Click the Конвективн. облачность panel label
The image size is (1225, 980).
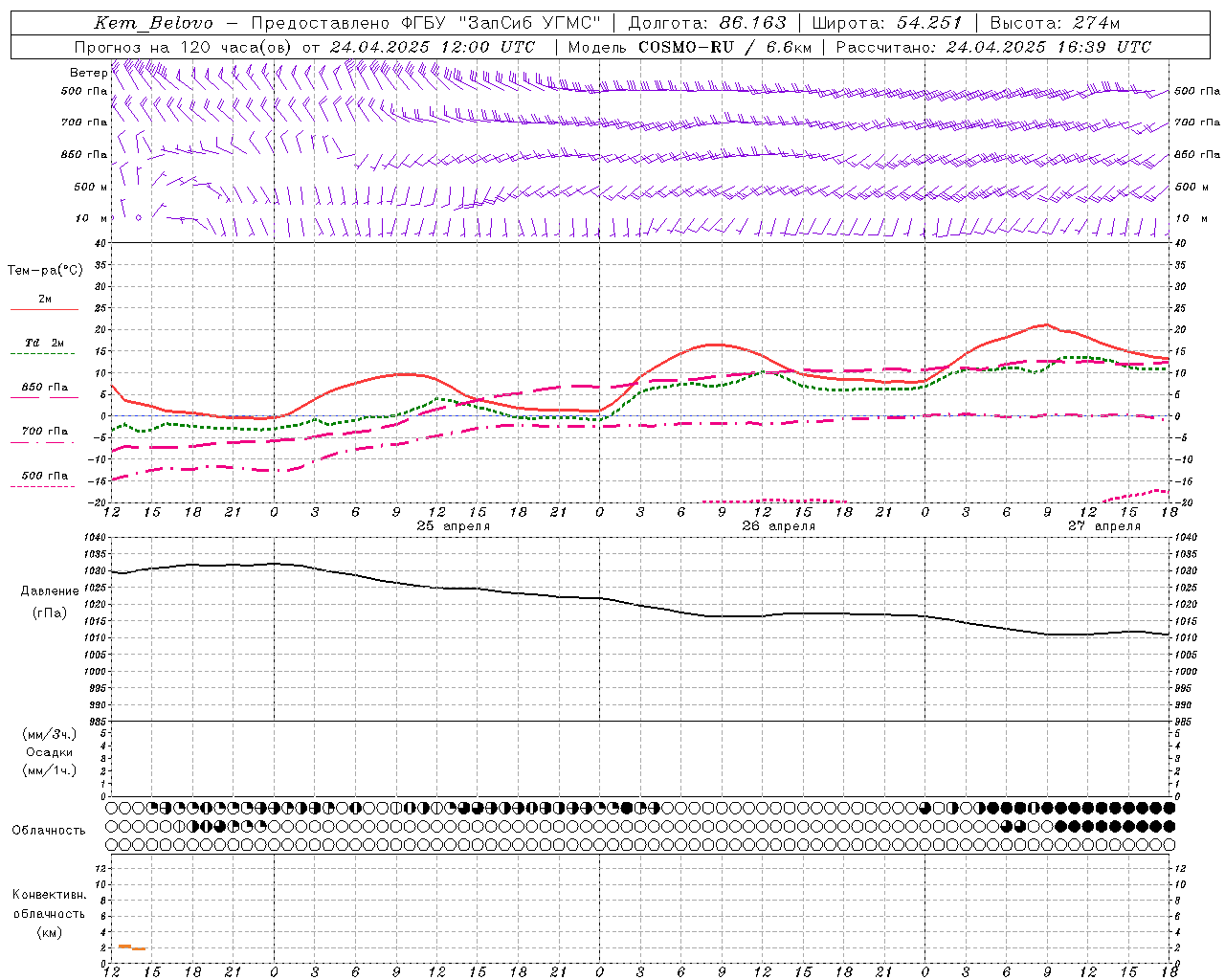pyautogui.click(x=49, y=913)
